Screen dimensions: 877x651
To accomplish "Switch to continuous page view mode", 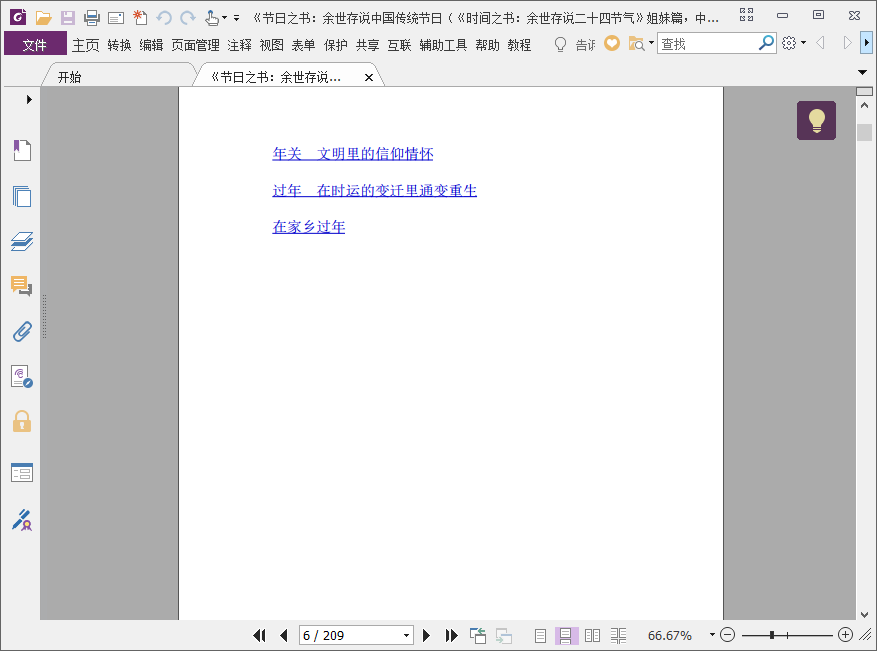I will point(565,635).
